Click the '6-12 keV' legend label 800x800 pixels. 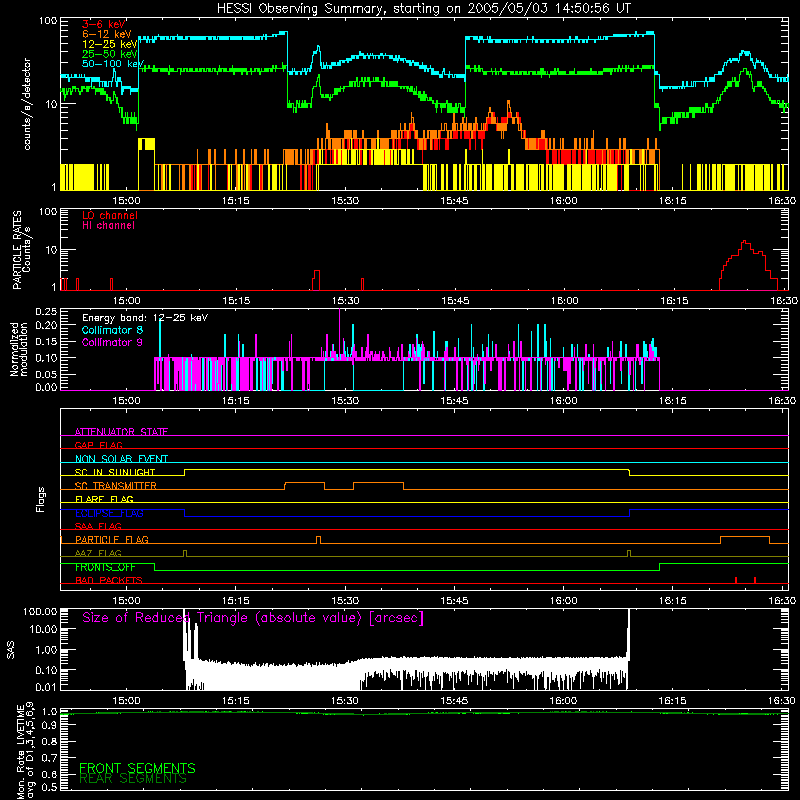[107, 34]
